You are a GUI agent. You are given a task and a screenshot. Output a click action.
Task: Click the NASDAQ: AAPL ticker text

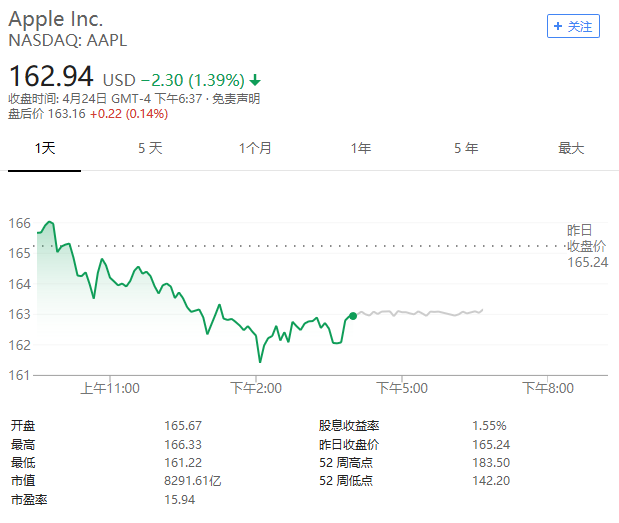click(x=68, y=41)
